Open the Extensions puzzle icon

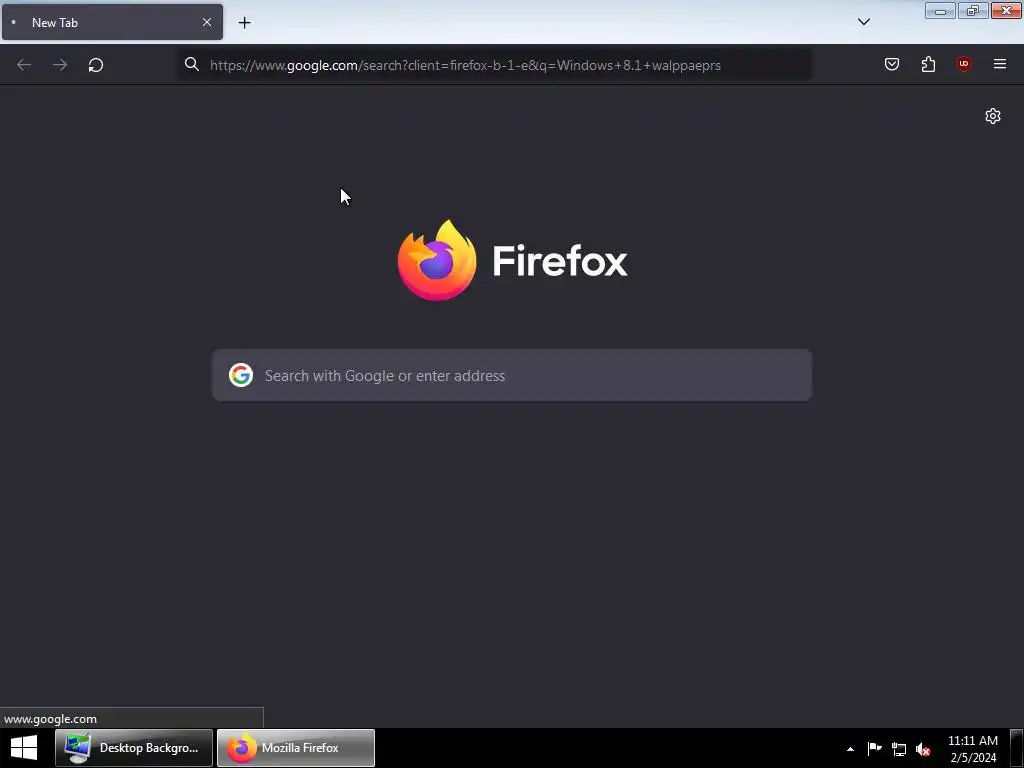click(928, 64)
